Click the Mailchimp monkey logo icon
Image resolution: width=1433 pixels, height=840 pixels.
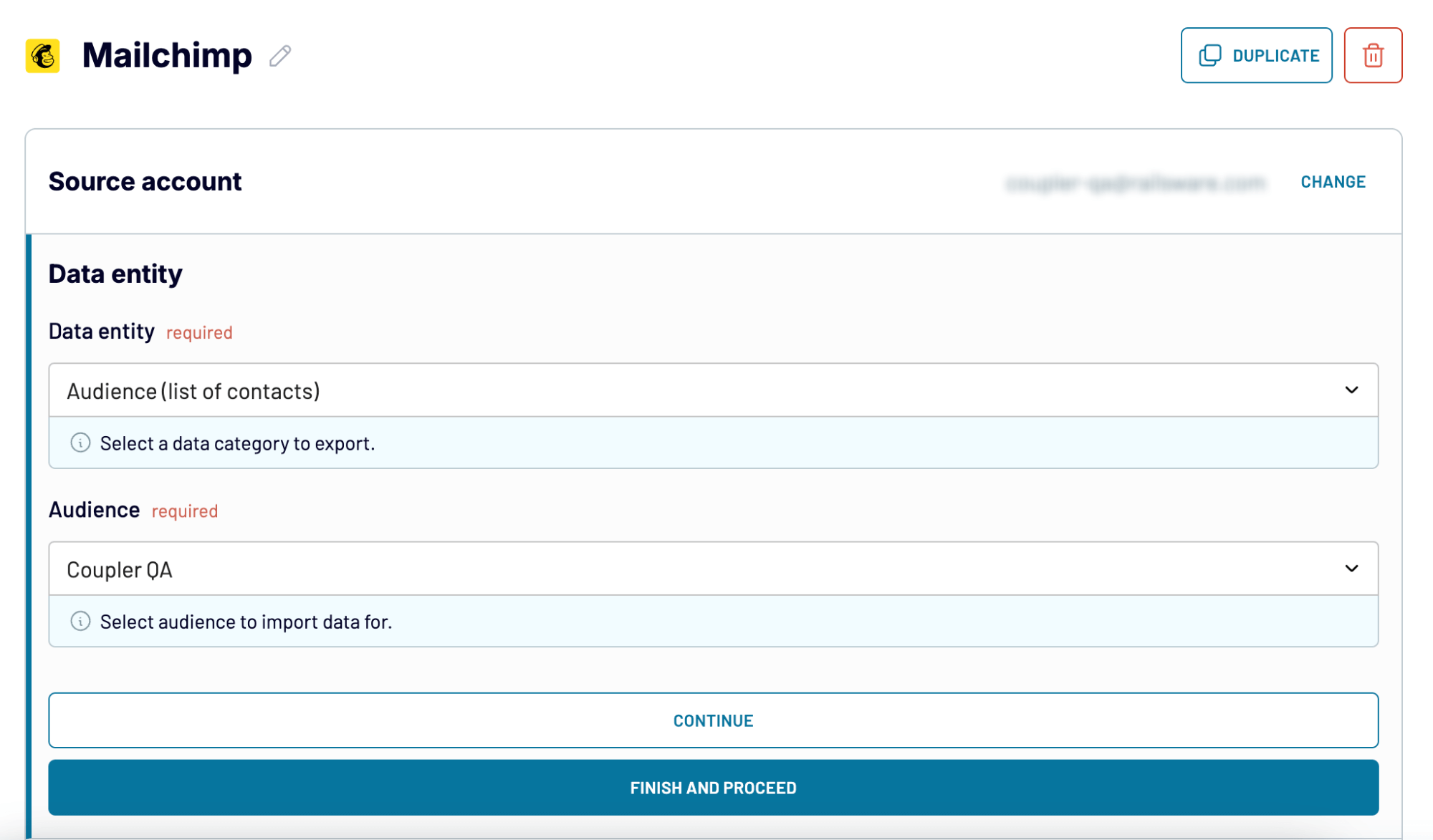[x=44, y=55]
